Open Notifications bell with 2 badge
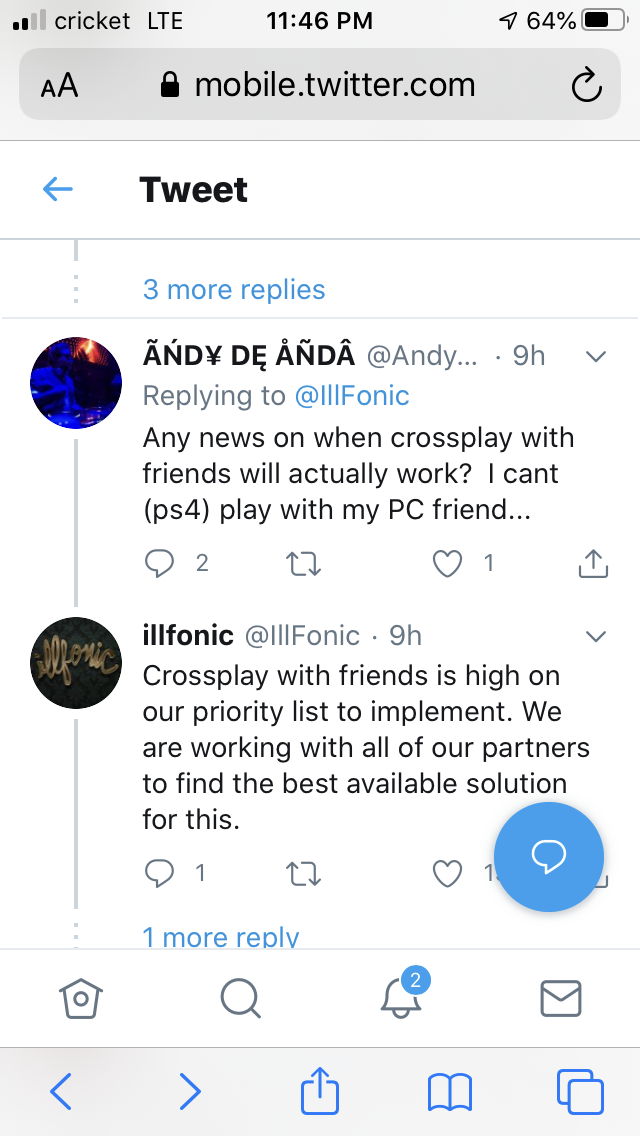 401,997
